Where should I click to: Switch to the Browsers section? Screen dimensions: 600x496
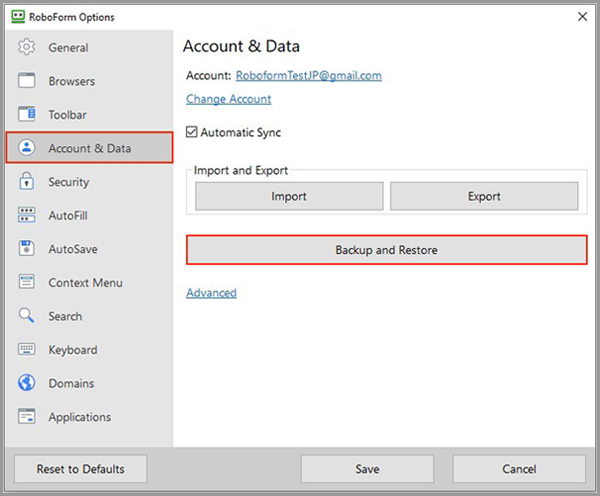point(89,81)
